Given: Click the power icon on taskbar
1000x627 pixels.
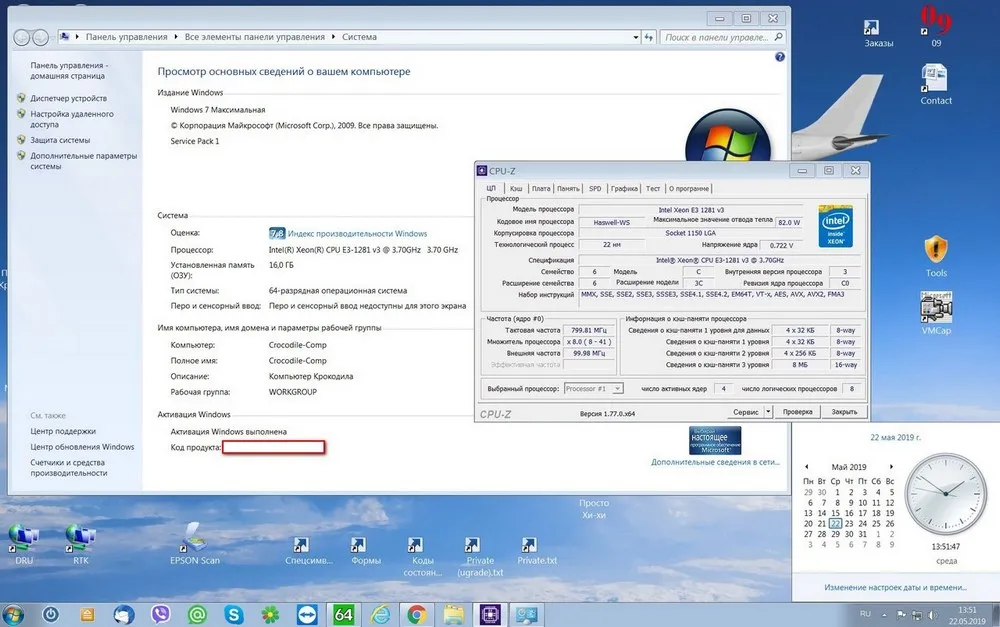Looking at the screenshot, I should (50, 614).
